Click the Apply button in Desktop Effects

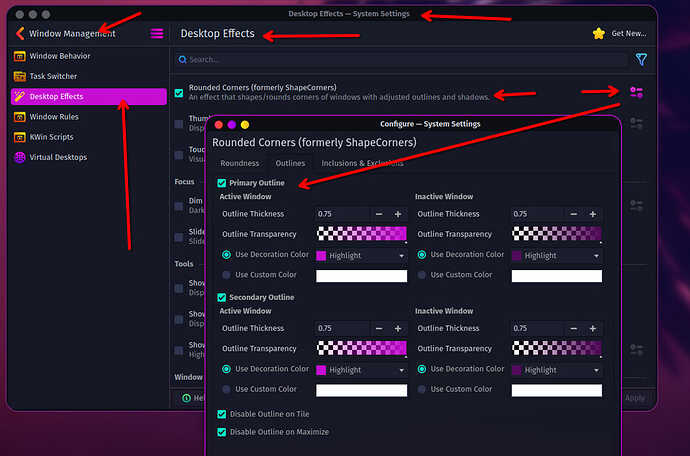(x=635, y=398)
